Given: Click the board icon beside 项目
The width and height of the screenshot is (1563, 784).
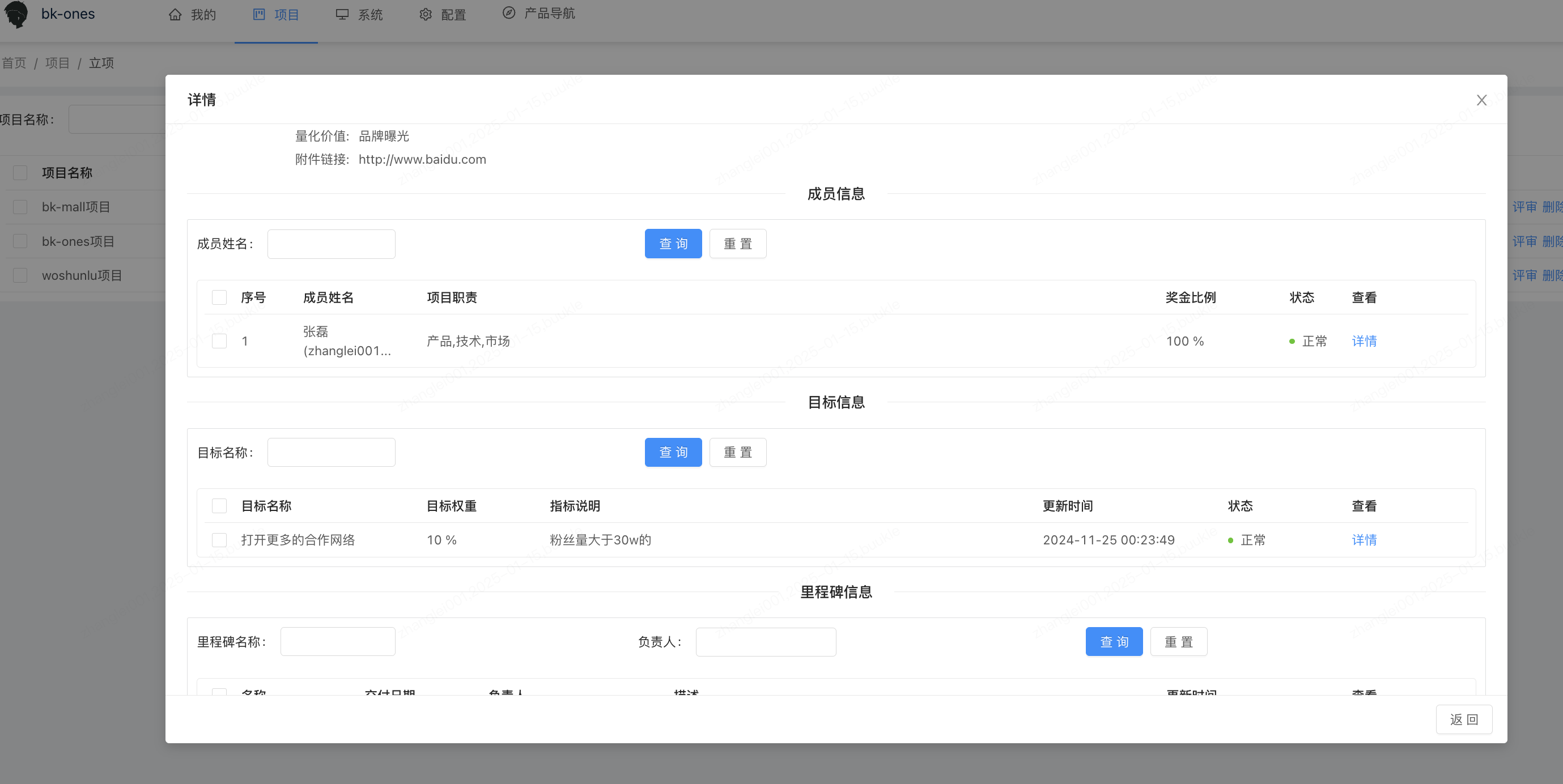Looking at the screenshot, I should (259, 15).
